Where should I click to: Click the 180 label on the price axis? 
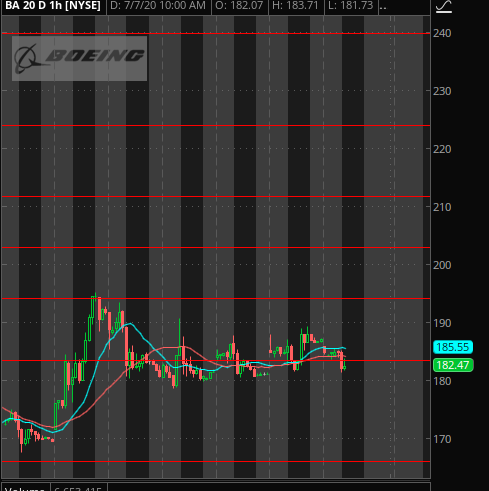[x=442, y=381]
